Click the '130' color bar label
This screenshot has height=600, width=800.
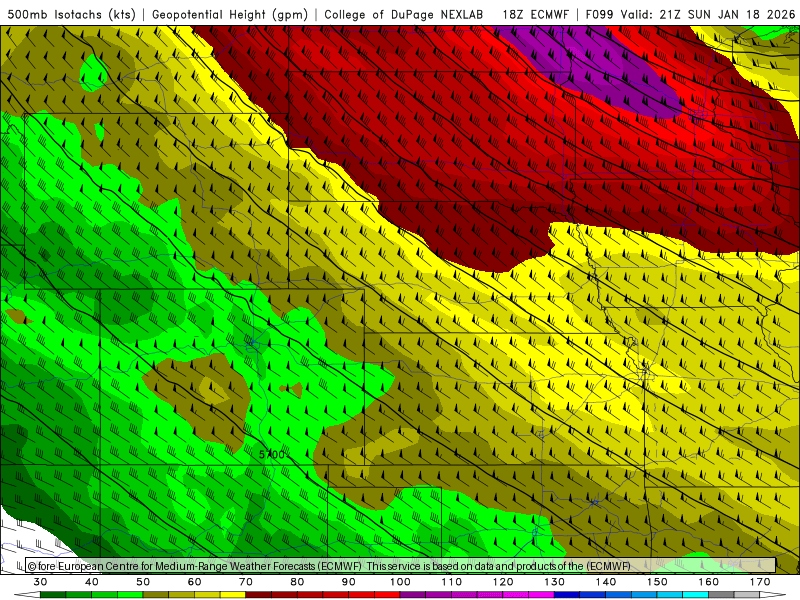pyautogui.click(x=555, y=582)
